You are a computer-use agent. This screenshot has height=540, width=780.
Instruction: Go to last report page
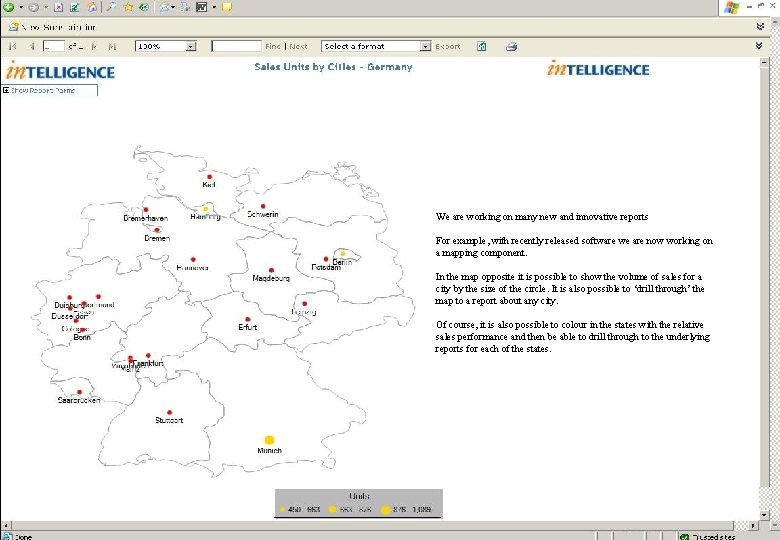(112, 46)
